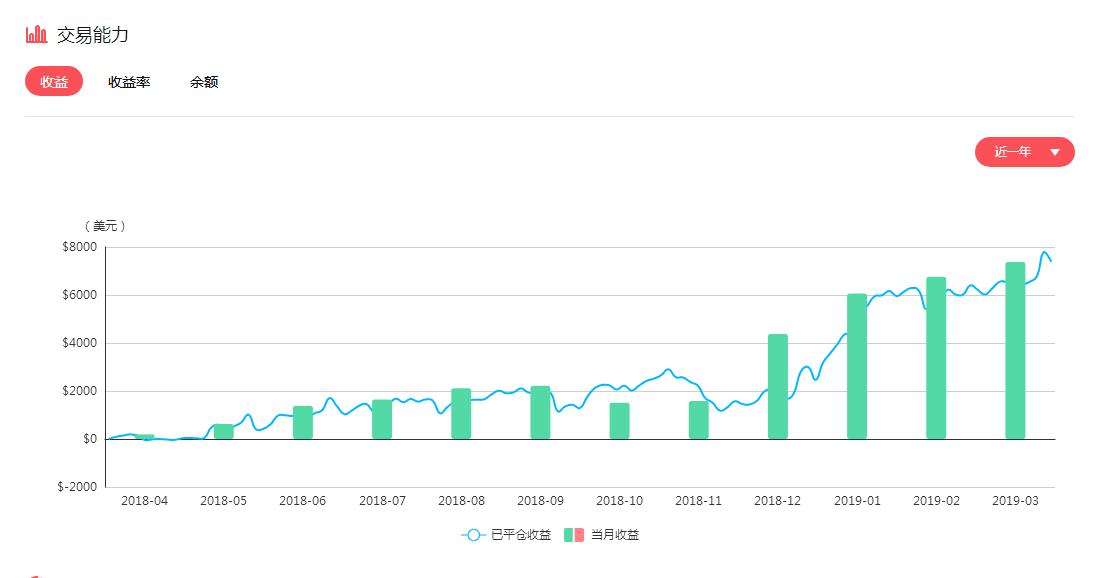Click the 2018-08 monthly bar
This screenshot has height=578, width=1099.
(x=461, y=413)
